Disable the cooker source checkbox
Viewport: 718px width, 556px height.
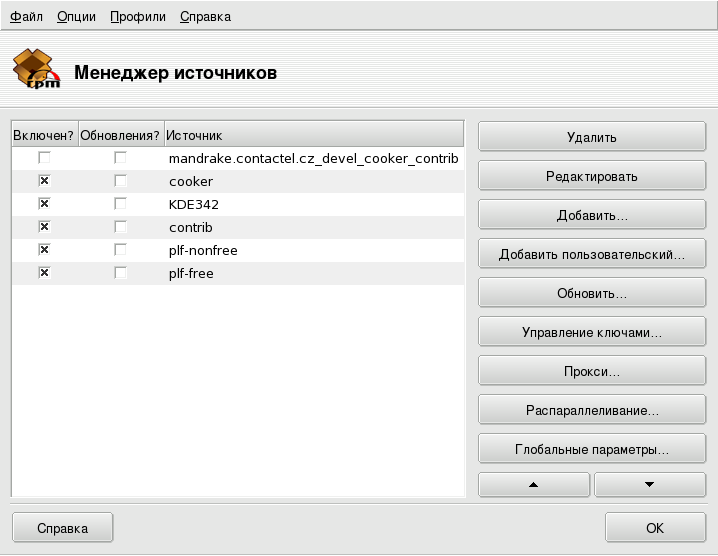(x=44, y=181)
